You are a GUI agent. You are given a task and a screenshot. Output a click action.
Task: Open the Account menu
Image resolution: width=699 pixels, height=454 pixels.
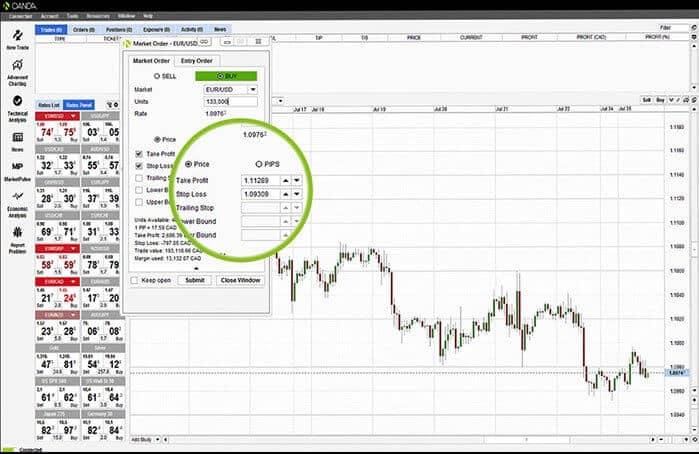coord(50,16)
